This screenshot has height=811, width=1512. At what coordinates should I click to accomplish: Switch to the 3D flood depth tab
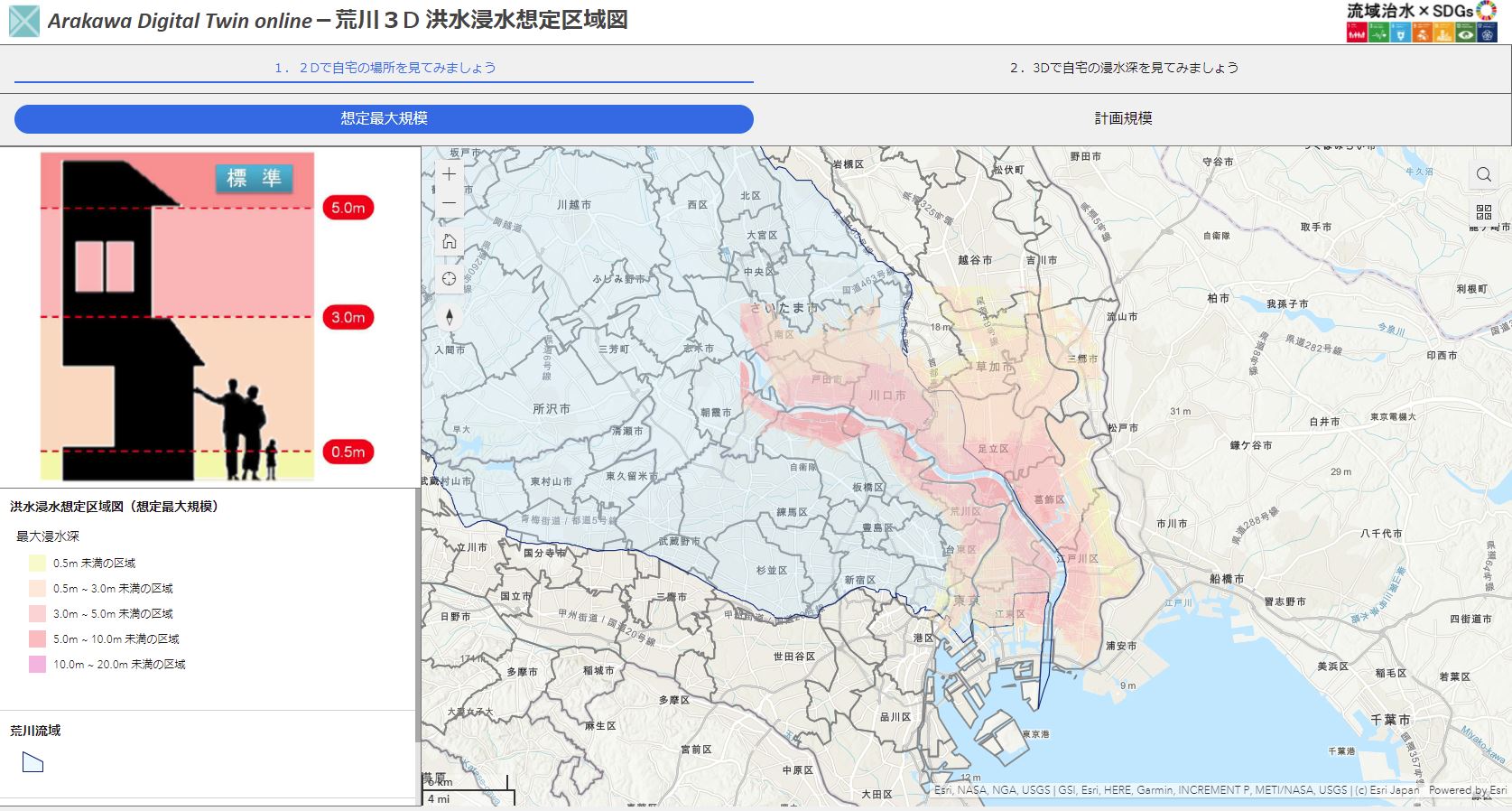1123,68
